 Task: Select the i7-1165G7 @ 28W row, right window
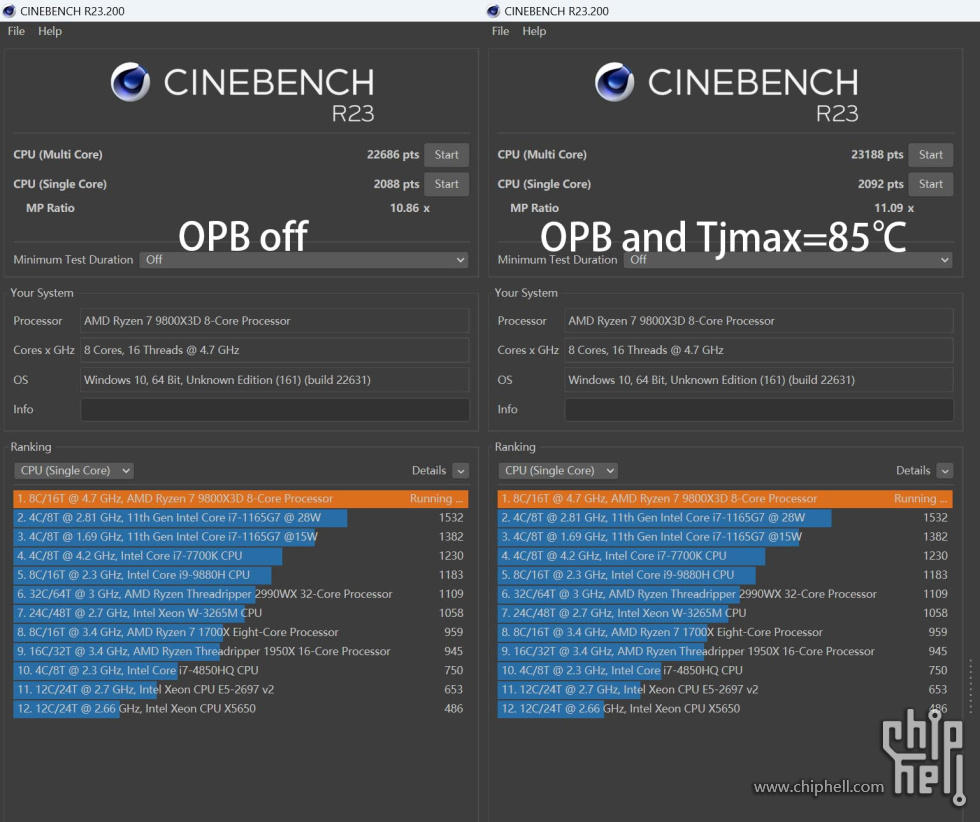[725, 518]
